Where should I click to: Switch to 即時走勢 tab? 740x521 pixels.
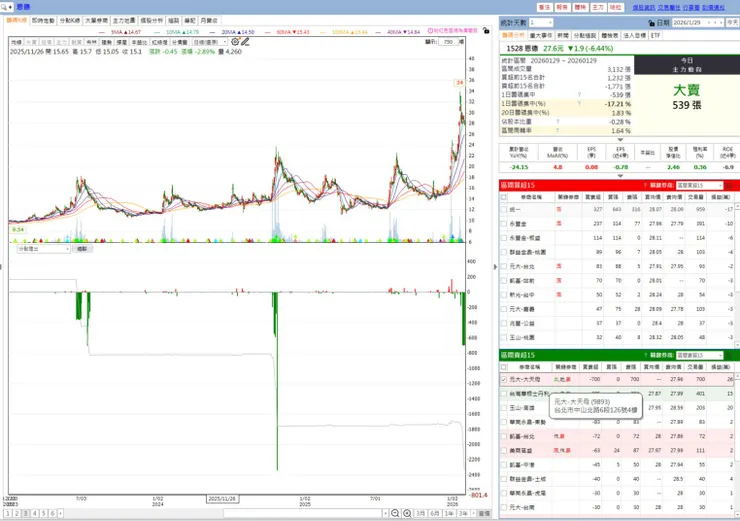(43, 21)
